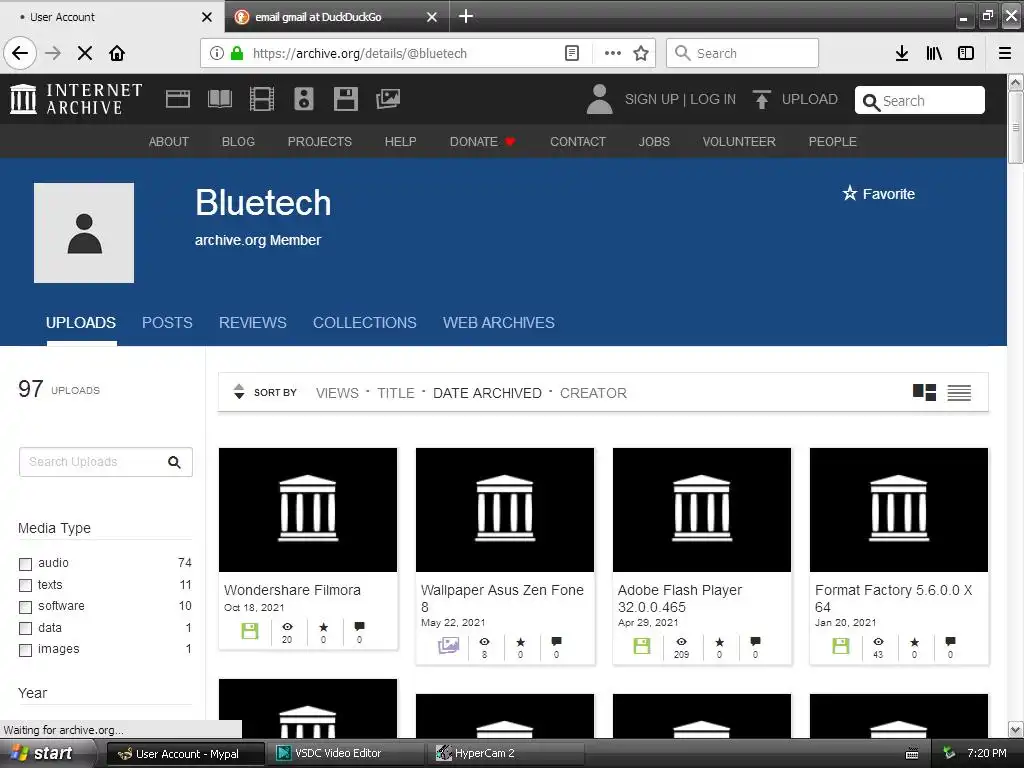1024x768 pixels.
Task: Switch to the Reviews tab
Action: coord(253,323)
